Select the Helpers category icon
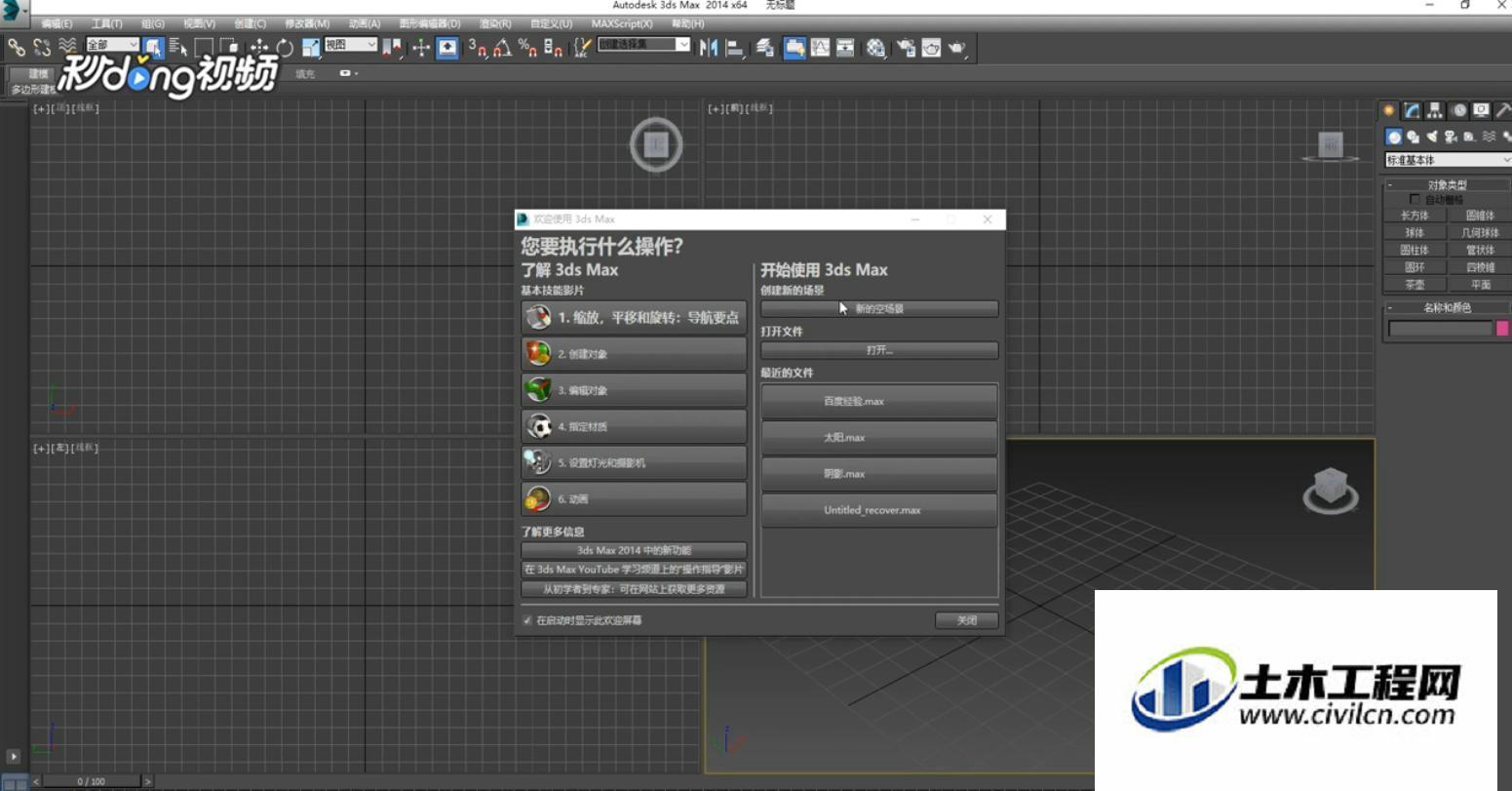 (x=1469, y=137)
